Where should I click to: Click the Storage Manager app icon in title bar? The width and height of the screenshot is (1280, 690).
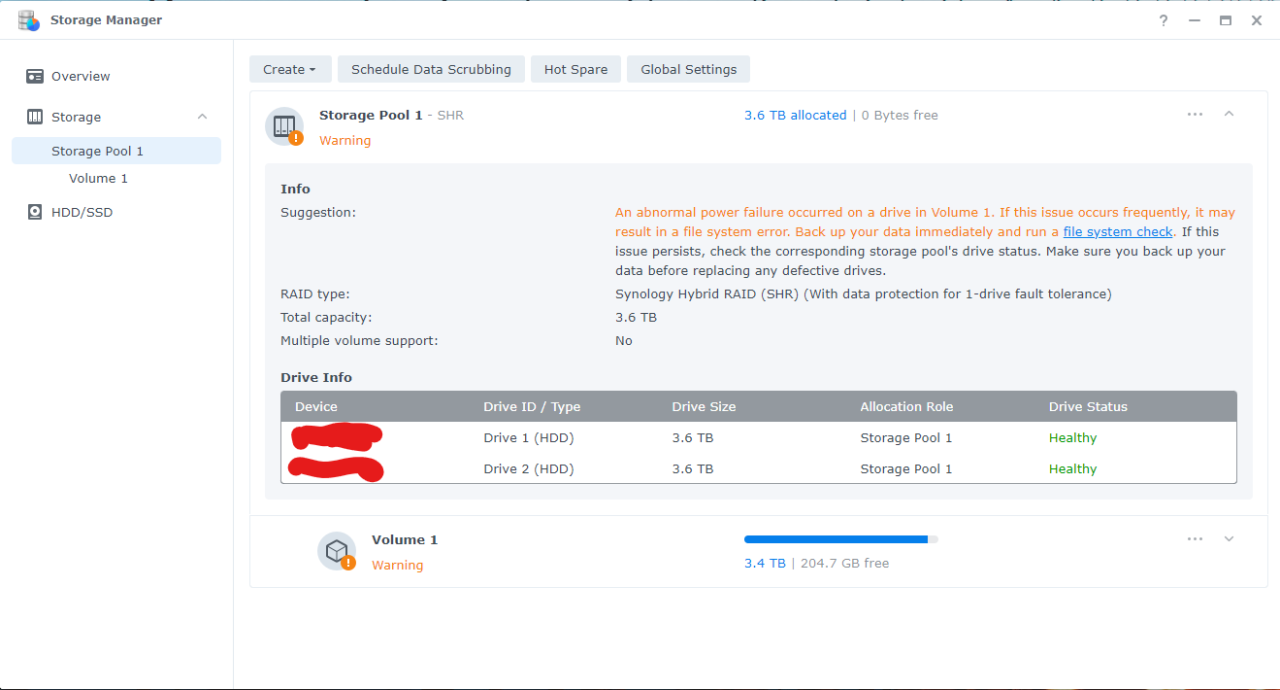(28, 20)
